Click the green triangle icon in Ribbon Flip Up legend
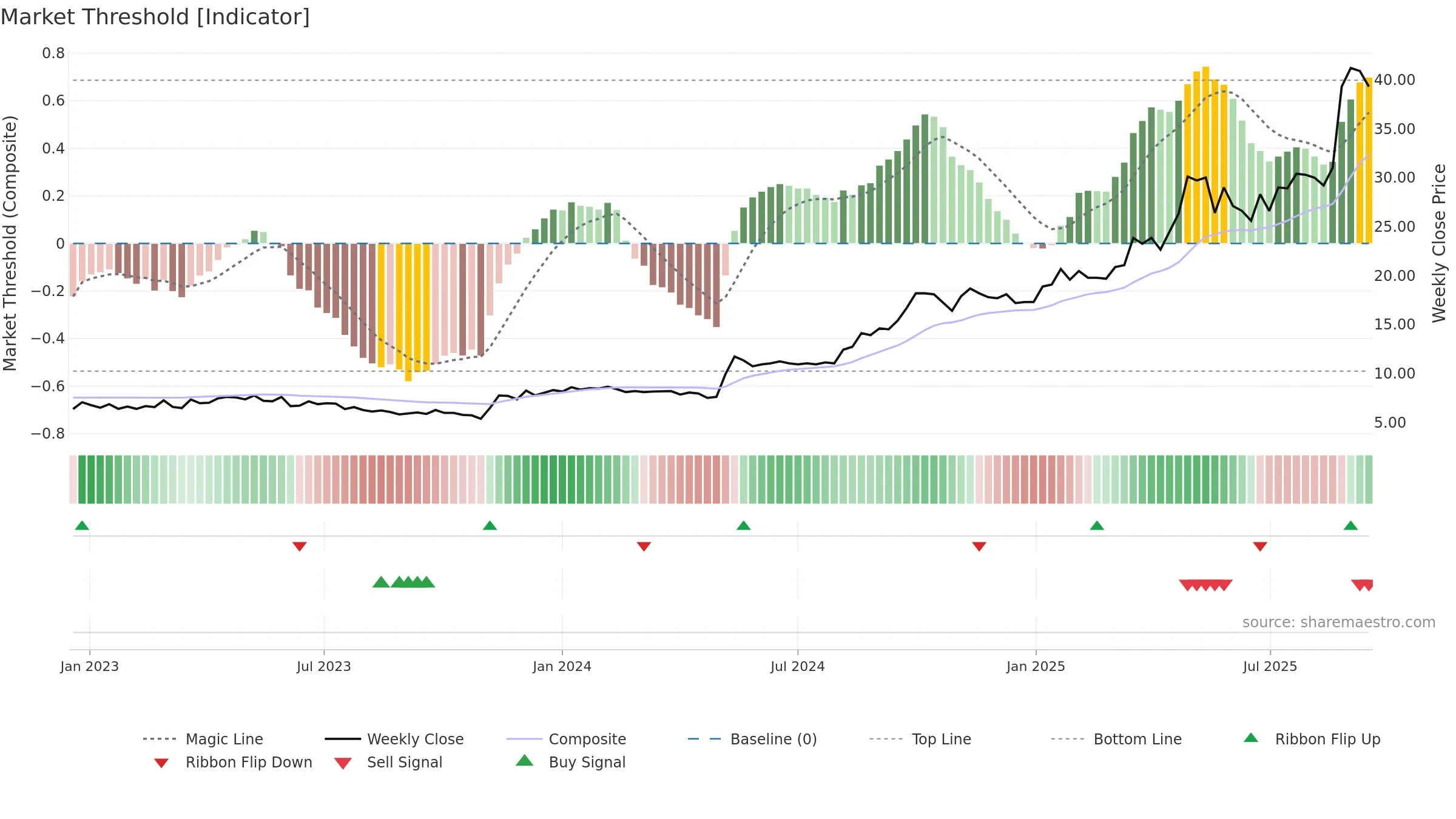The image size is (1456, 819). (1251, 738)
